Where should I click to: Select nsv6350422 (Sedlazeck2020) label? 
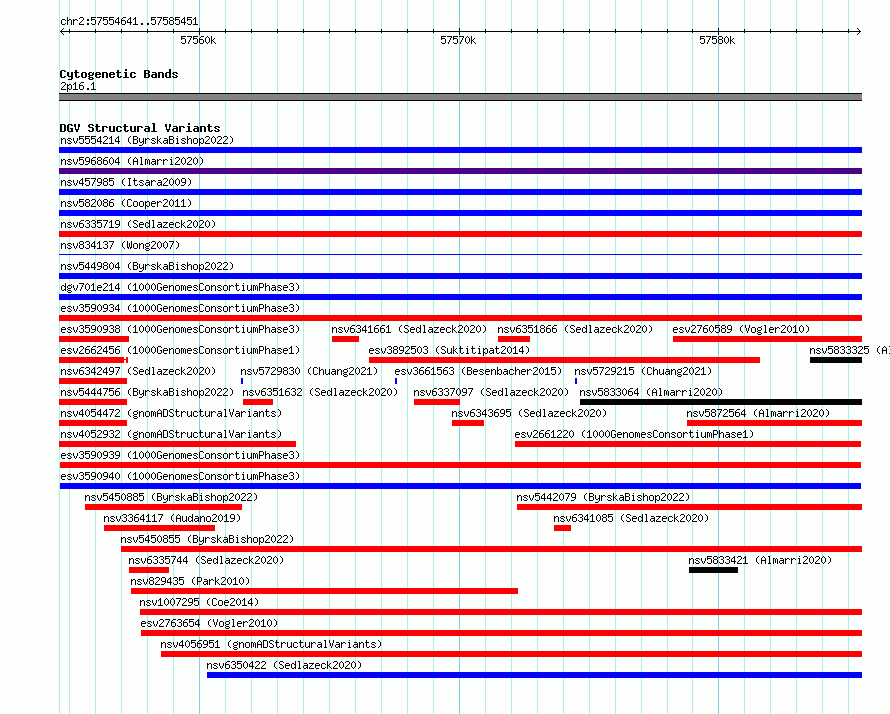click(x=284, y=665)
